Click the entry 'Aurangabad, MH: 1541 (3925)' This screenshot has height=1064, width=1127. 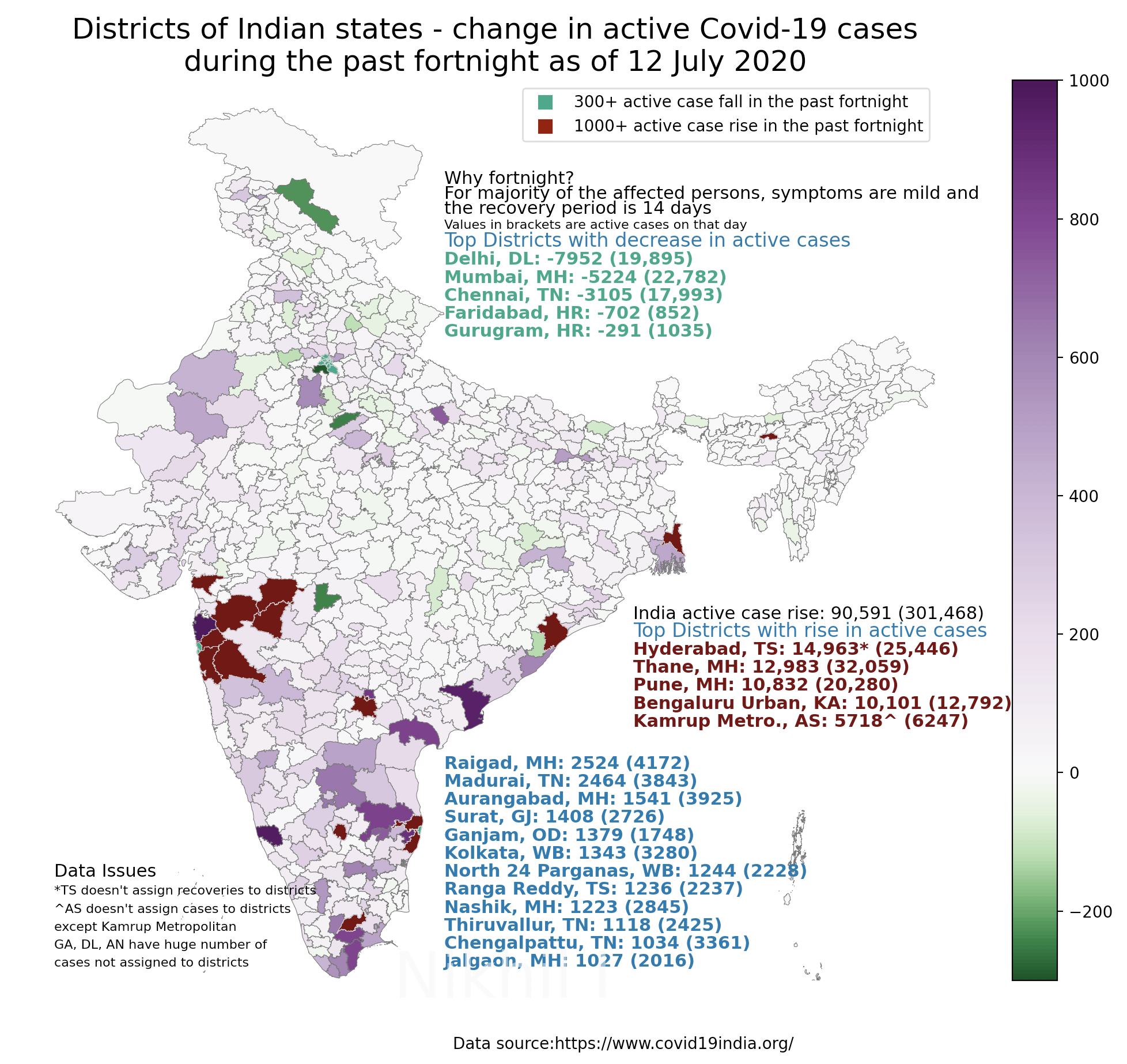pos(593,799)
